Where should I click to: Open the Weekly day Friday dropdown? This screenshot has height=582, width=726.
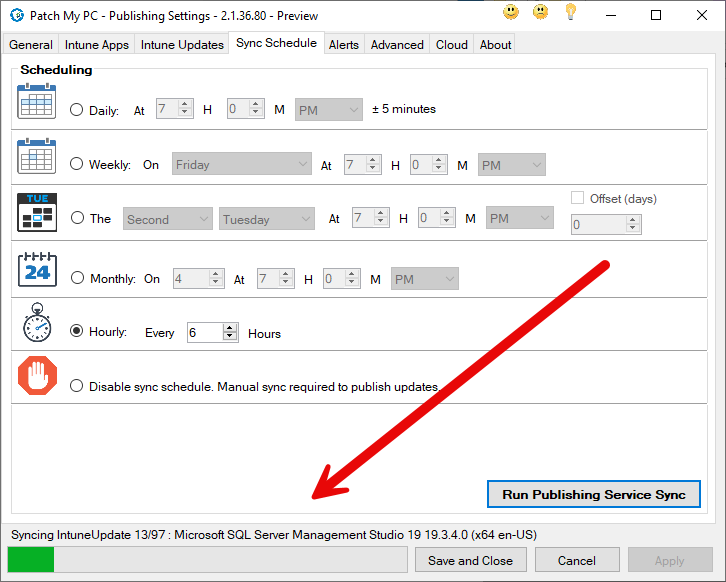pos(242,164)
